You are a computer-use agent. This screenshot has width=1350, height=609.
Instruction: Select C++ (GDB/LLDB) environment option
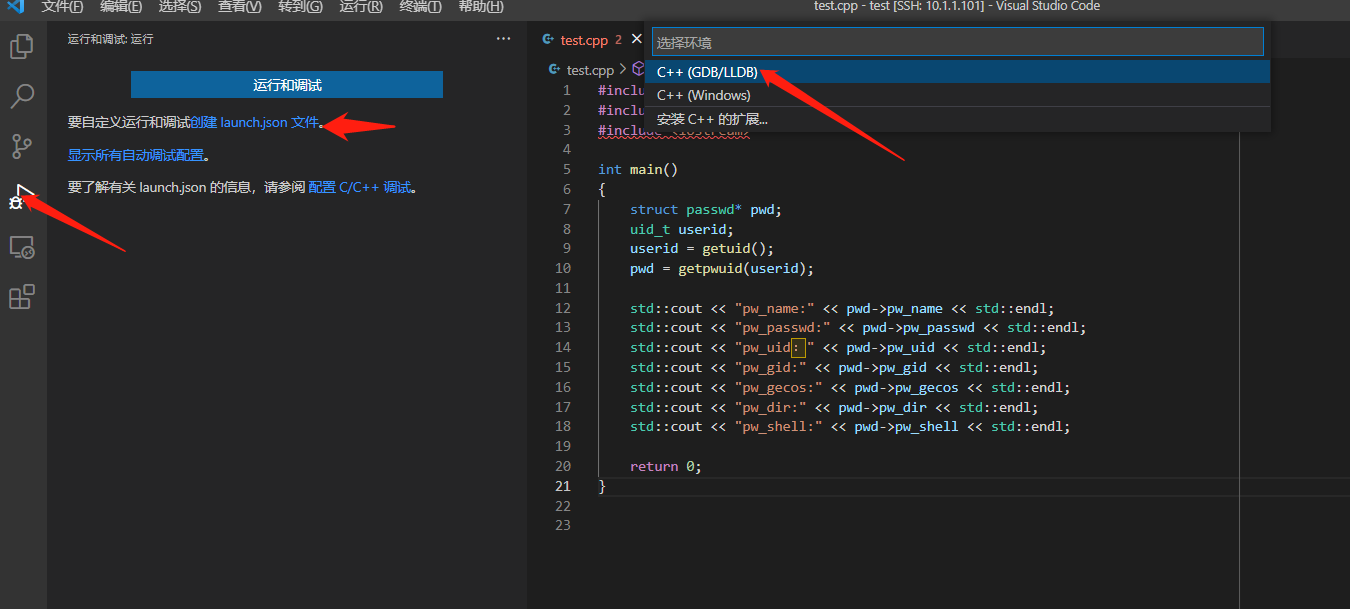click(x=958, y=72)
